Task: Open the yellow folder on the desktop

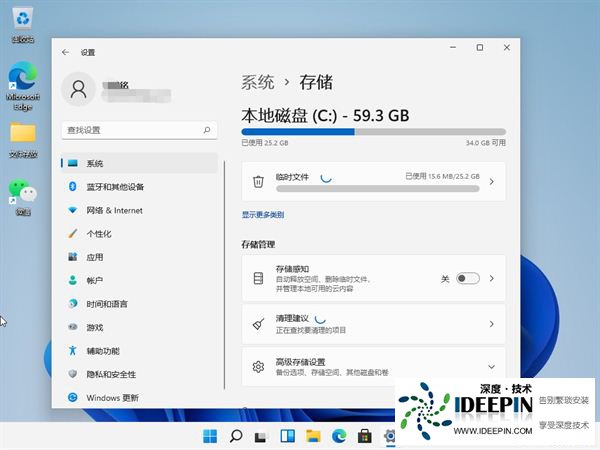Action: pyautogui.click(x=23, y=140)
